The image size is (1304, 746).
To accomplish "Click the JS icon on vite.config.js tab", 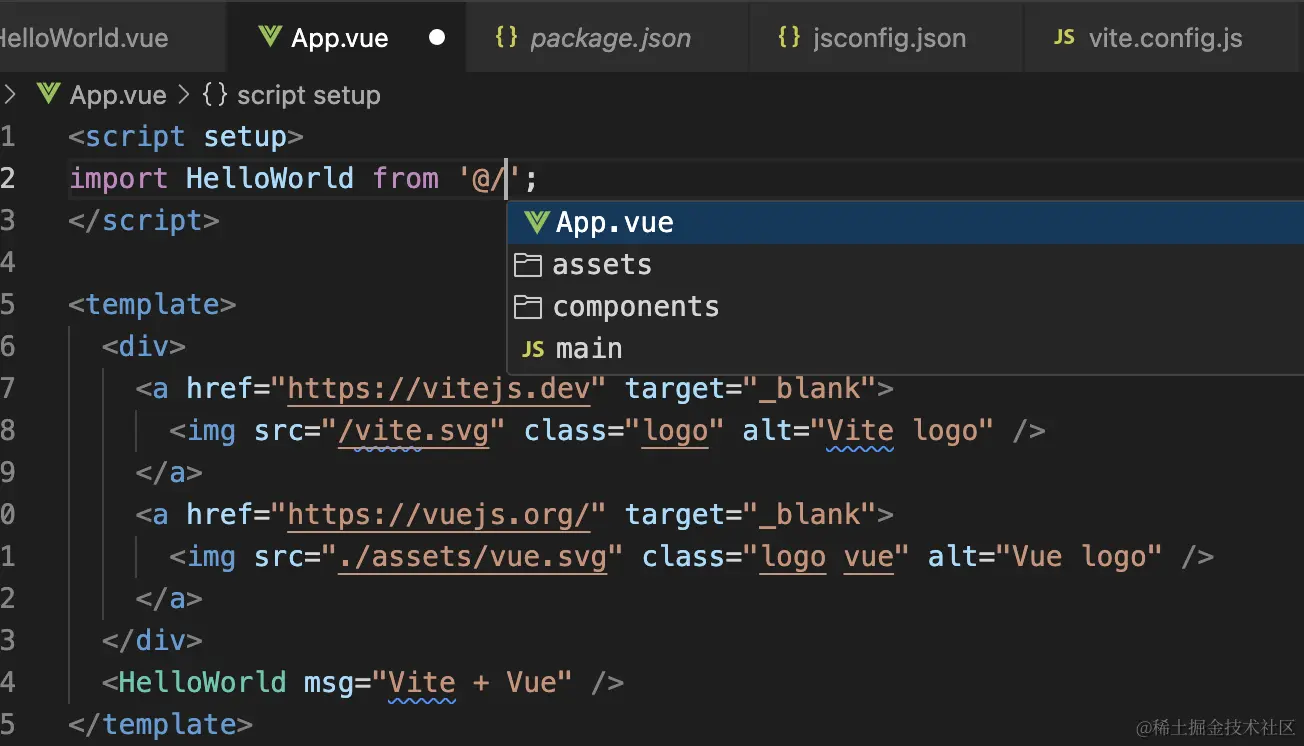I will (1065, 38).
